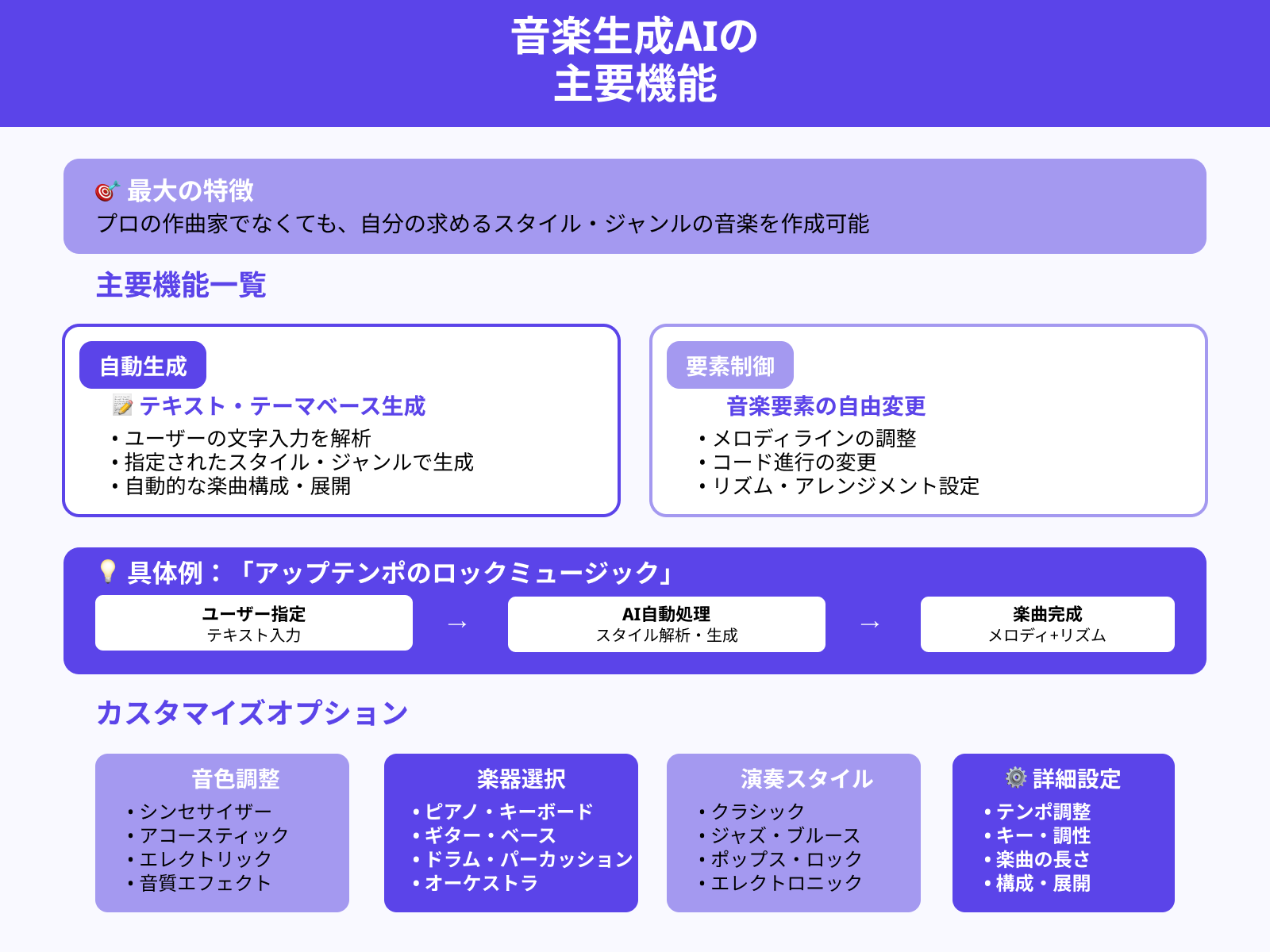The image size is (1270, 952).
Task: Click the bullet コード進行の変更
Action: click(x=788, y=462)
